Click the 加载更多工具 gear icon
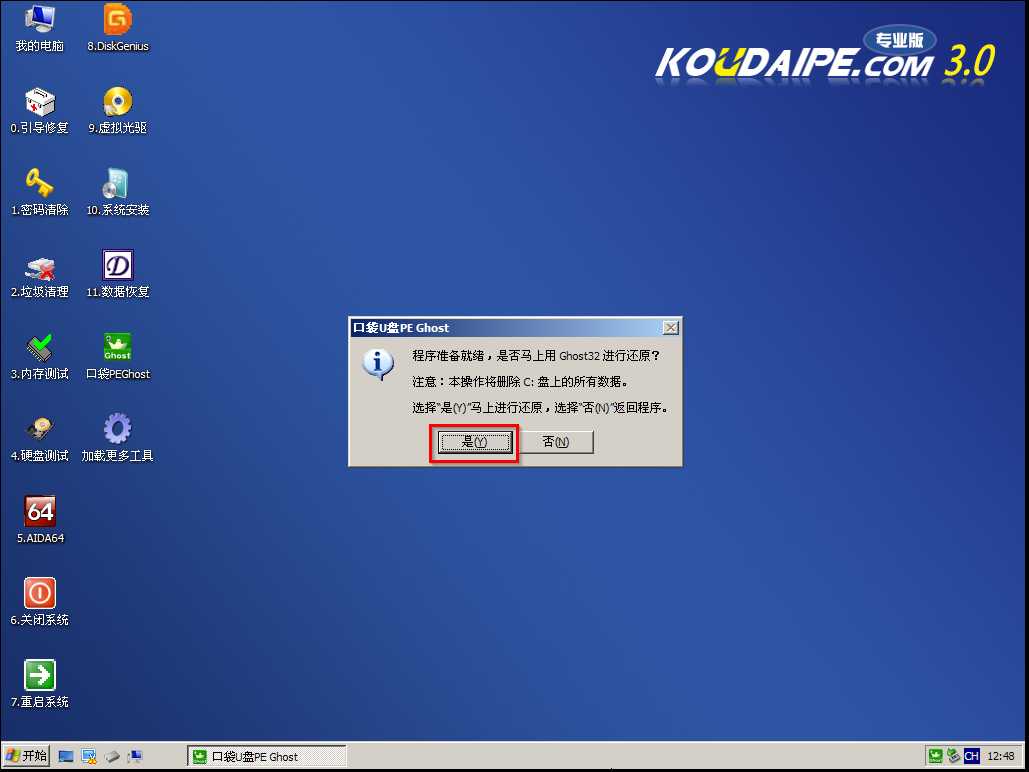Viewport: 1029px width, 772px height. [118, 430]
